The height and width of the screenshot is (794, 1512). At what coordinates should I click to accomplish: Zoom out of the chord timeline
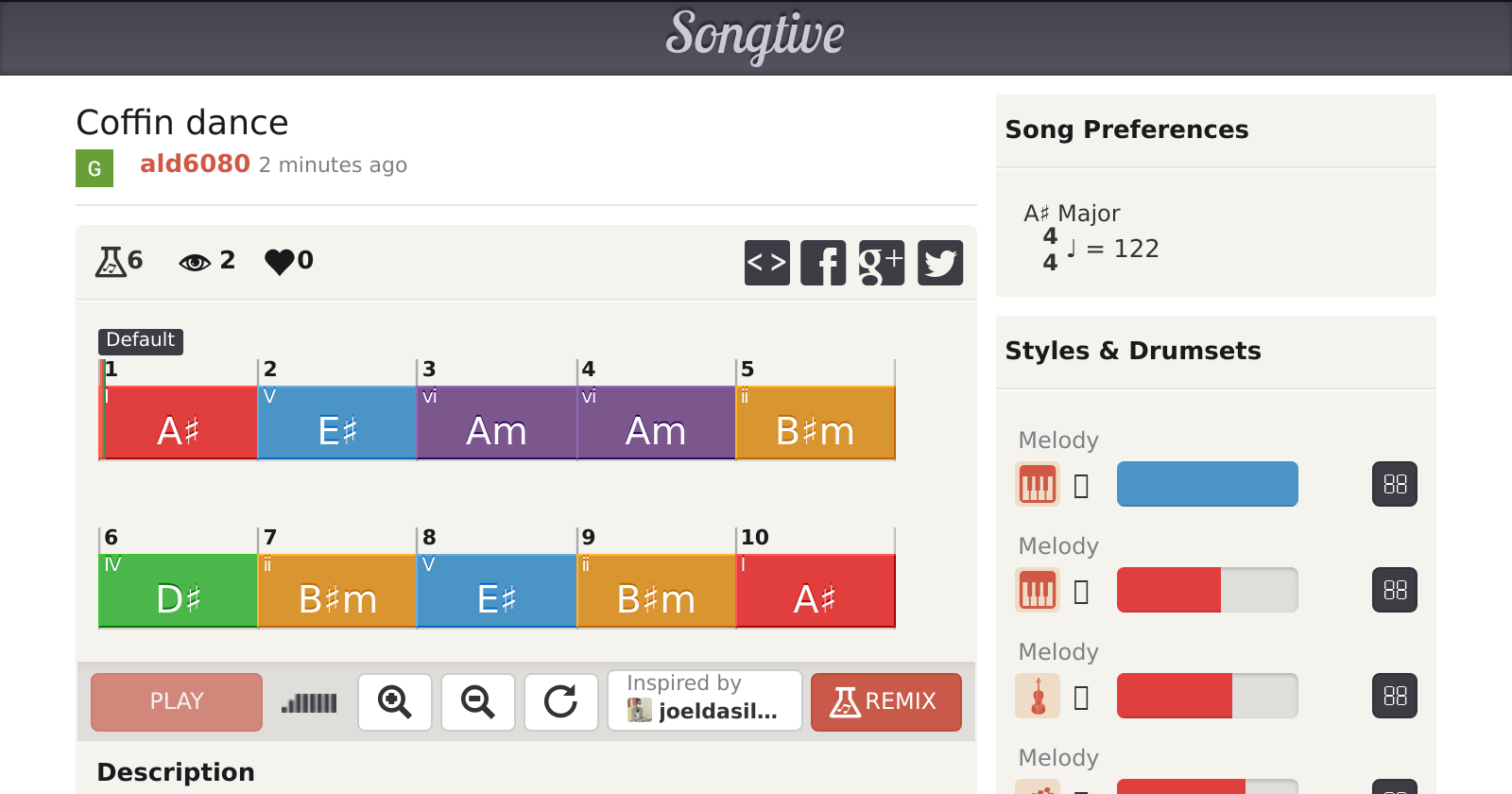pyautogui.click(x=478, y=702)
